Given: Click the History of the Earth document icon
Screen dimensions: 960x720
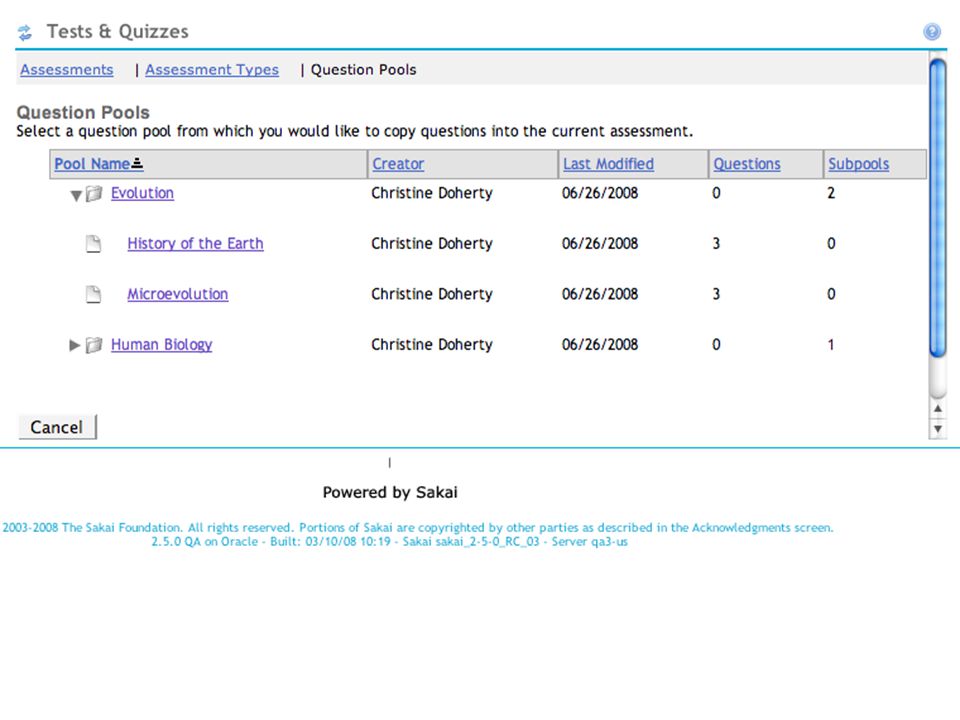Looking at the screenshot, I should pos(93,244).
